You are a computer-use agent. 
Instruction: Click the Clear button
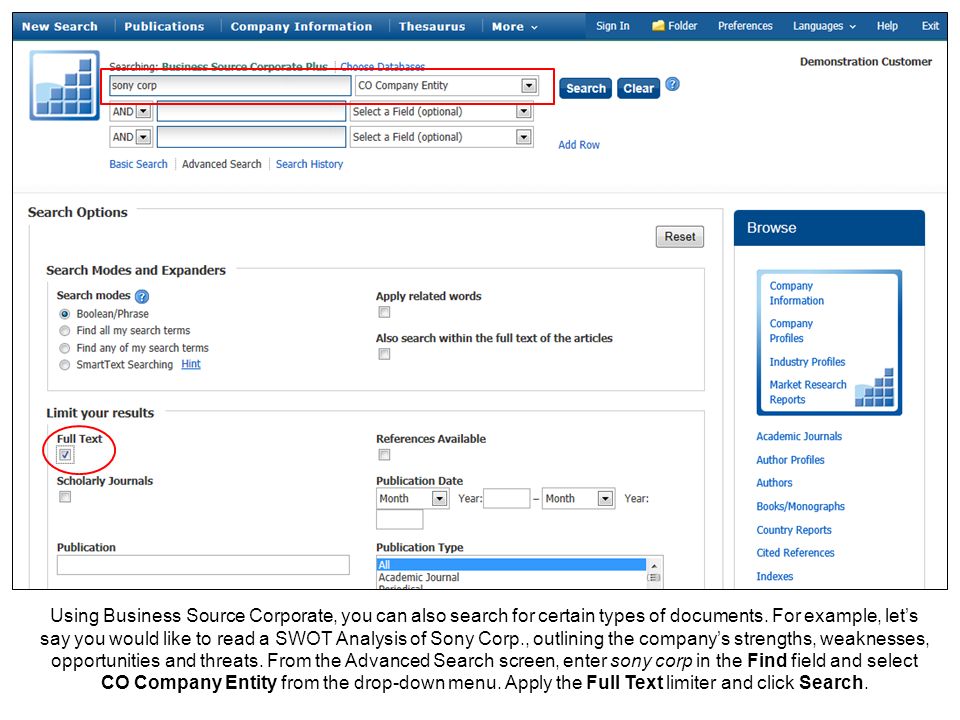(638, 88)
